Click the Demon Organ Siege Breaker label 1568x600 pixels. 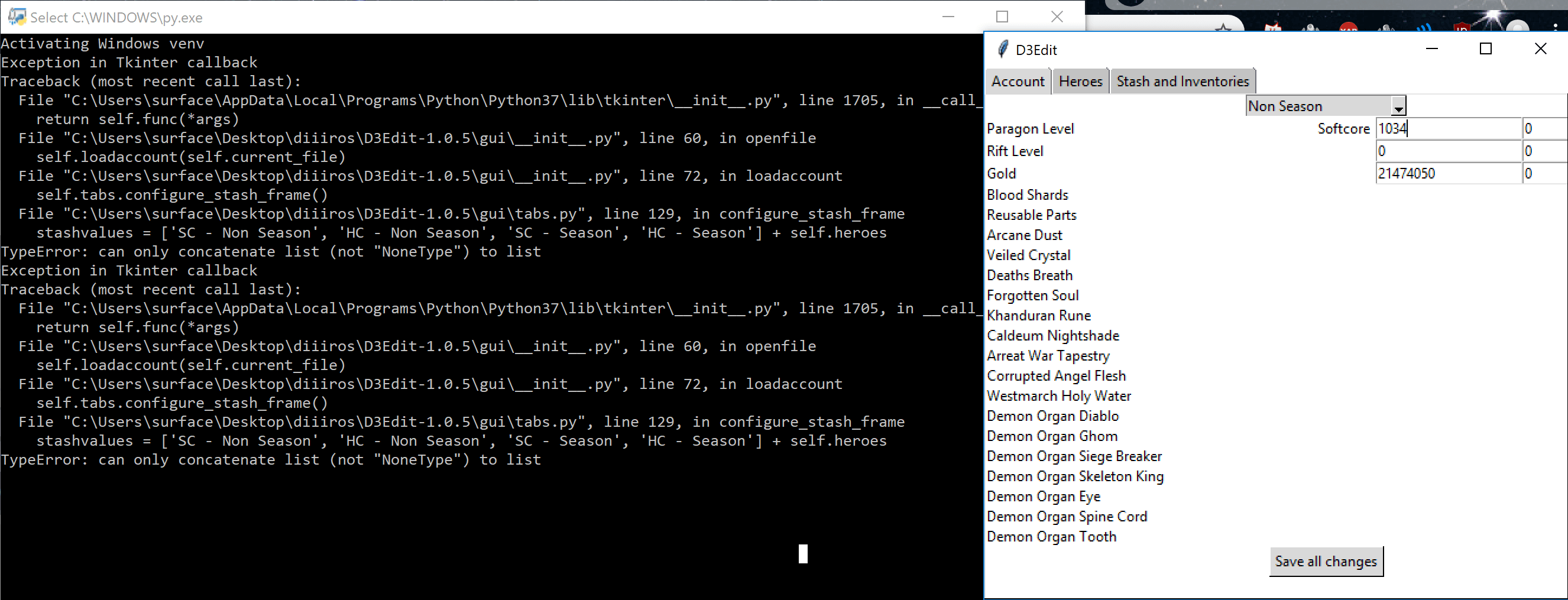click(x=1074, y=456)
